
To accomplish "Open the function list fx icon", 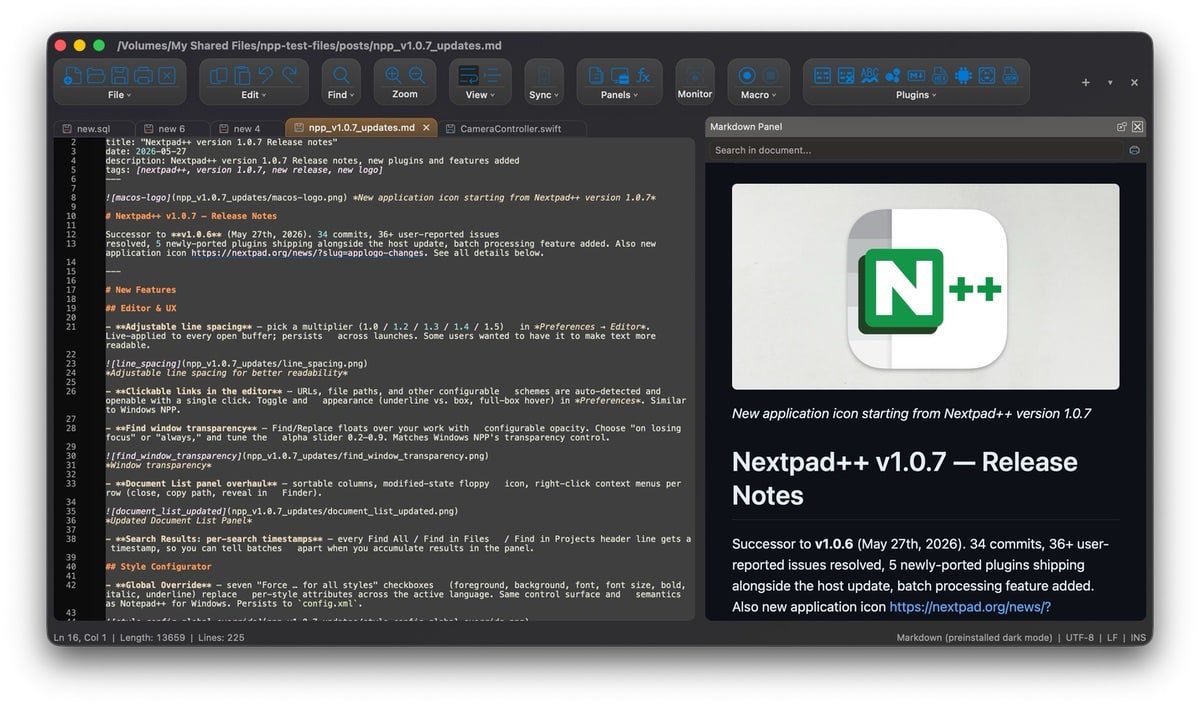I will coord(644,75).
